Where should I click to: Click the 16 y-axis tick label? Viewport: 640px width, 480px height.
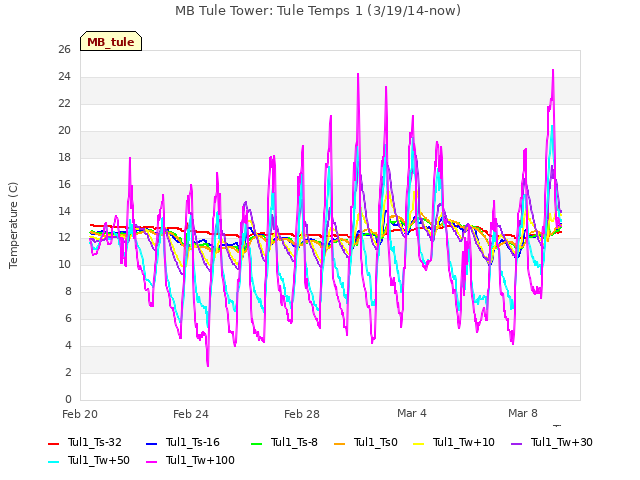click(64, 184)
